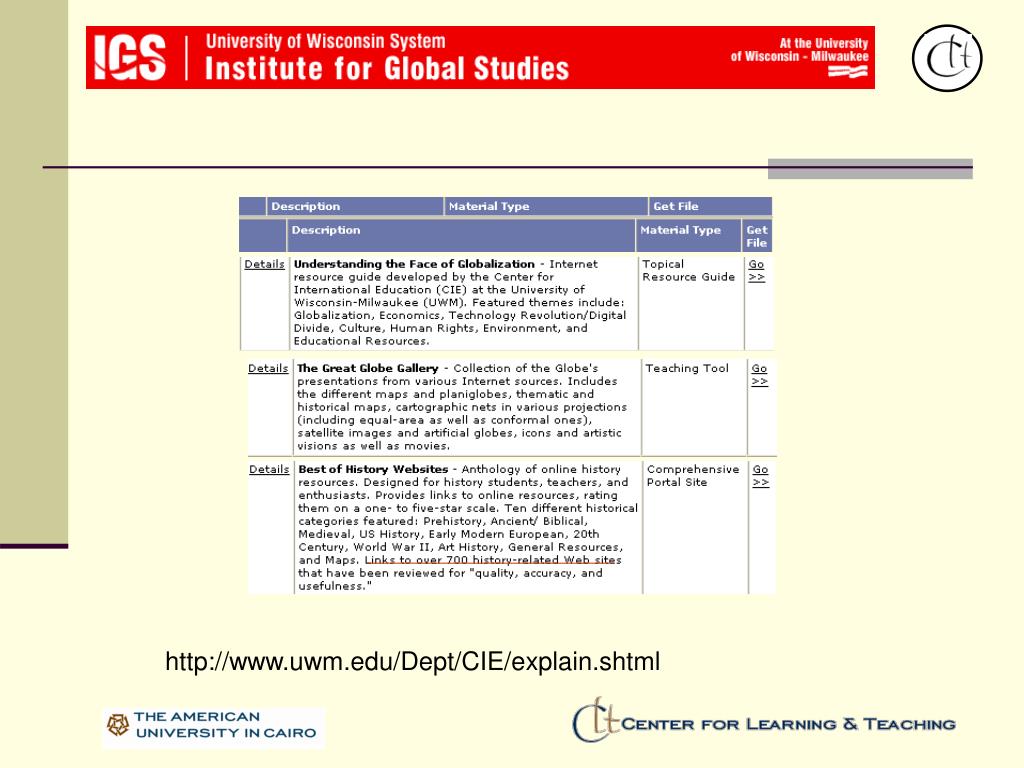The width and height of the screenshot is (1024, 768).
Task: Open Details for Understanding the Face of Globalization
Action: tap(264, 264)
